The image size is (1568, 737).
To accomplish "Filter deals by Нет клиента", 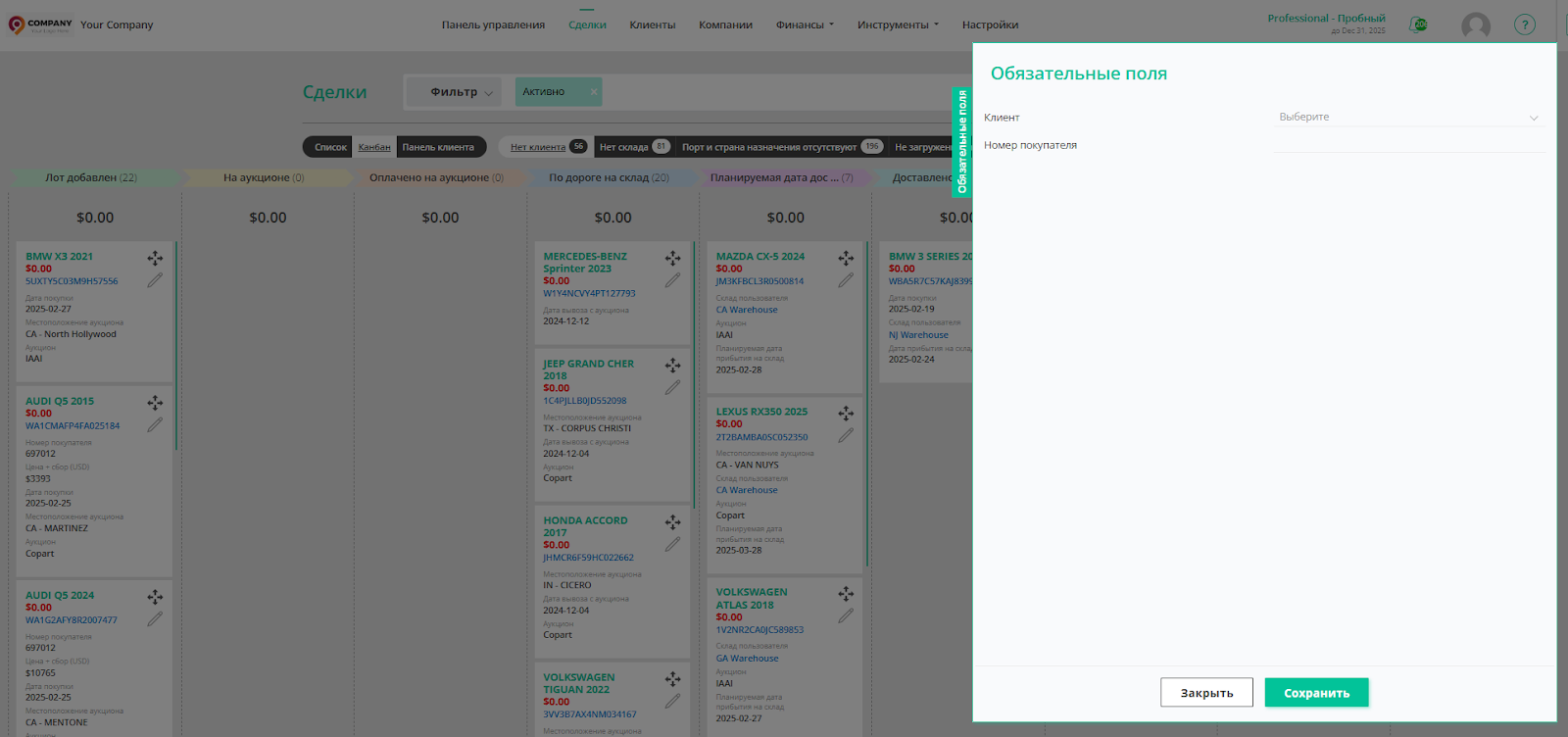I will pyautogui.click(x=547, y=147).
